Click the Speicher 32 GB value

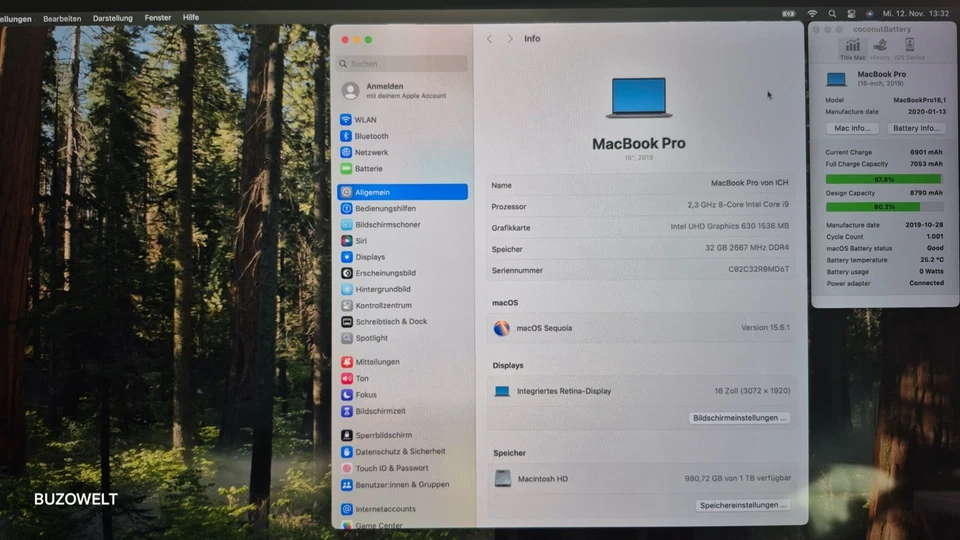pyautogui.click(x=746, y=247)
